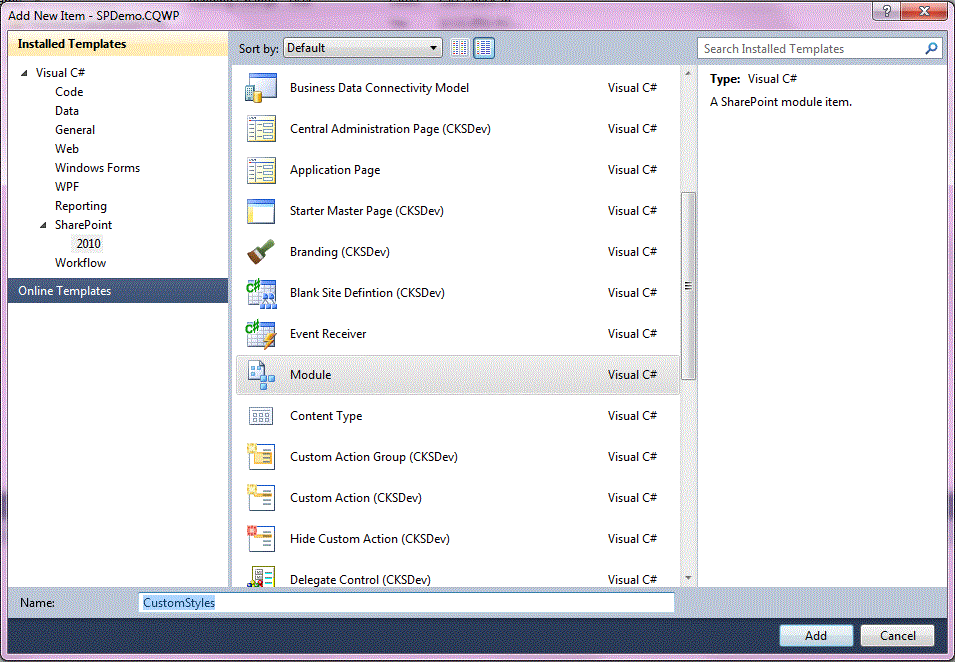Click the template list scrollbar thumb
The width and height of the screenshot is (955, 662).
click(688, 286)
